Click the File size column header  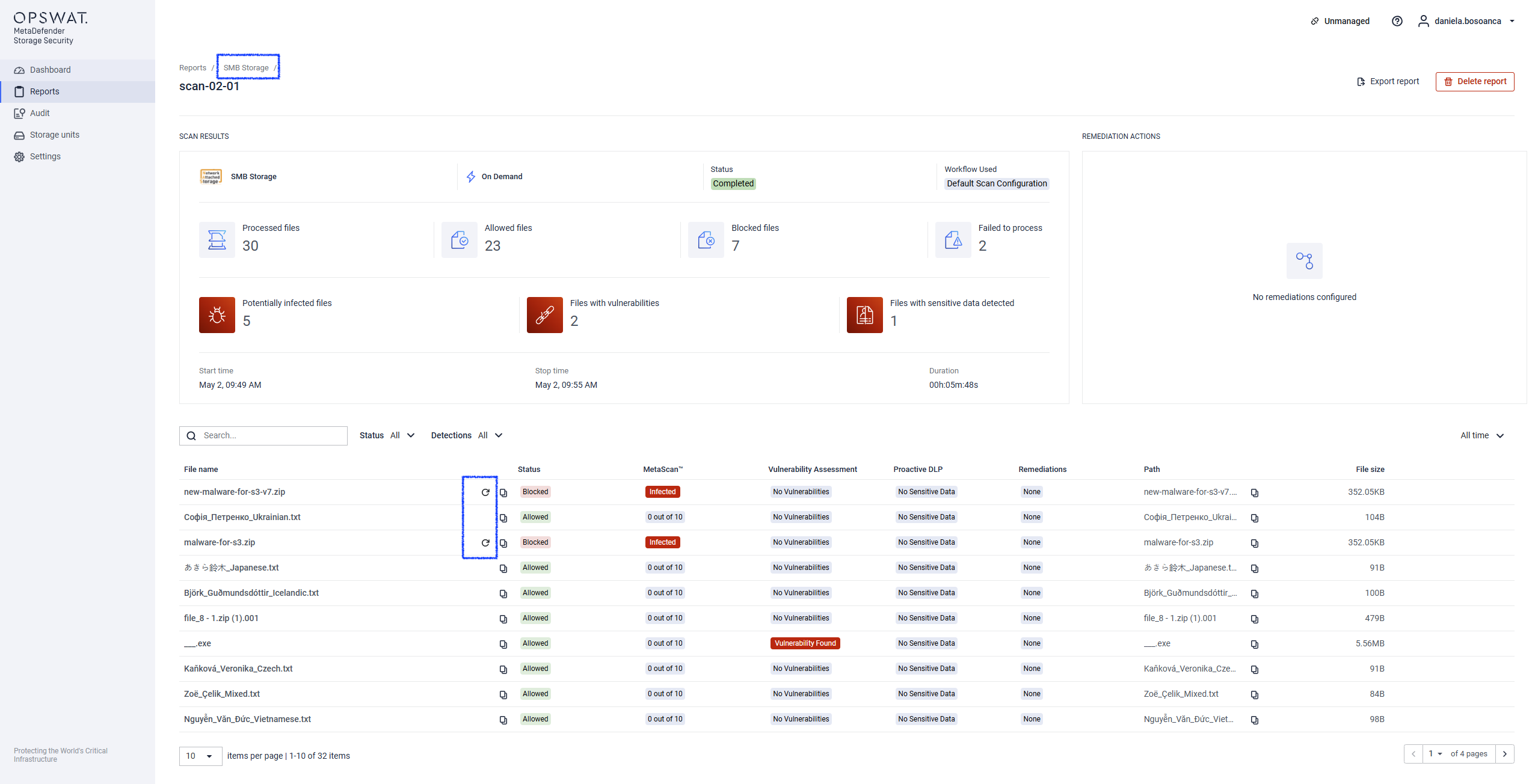point(1370,469)
